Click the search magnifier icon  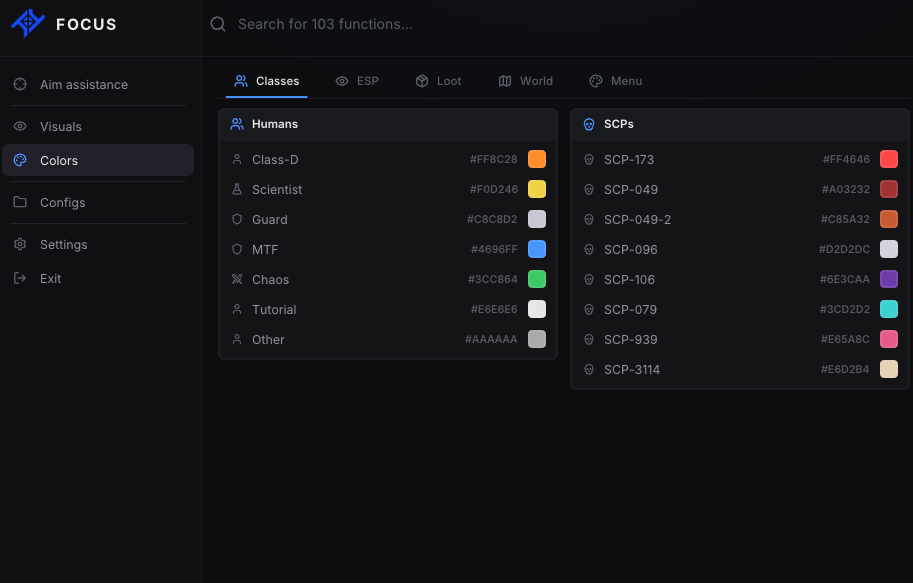tap(218, 24)
